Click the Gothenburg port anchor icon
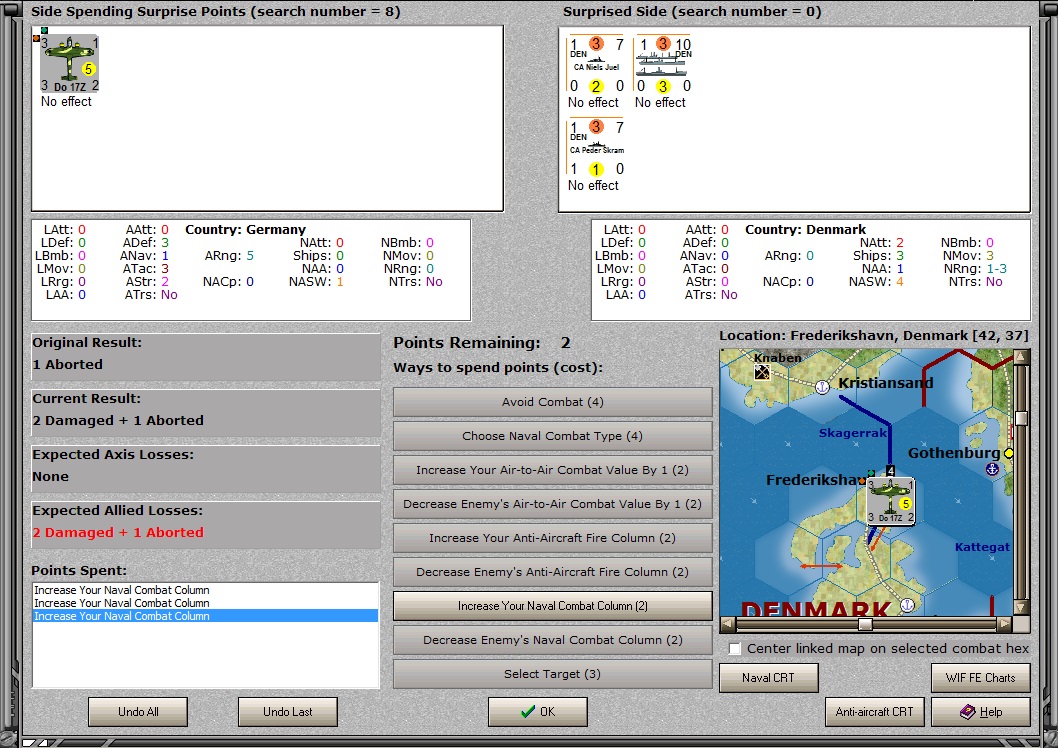Image resolution: width=1058 pixels, height=748 pixels. (992, 469)
